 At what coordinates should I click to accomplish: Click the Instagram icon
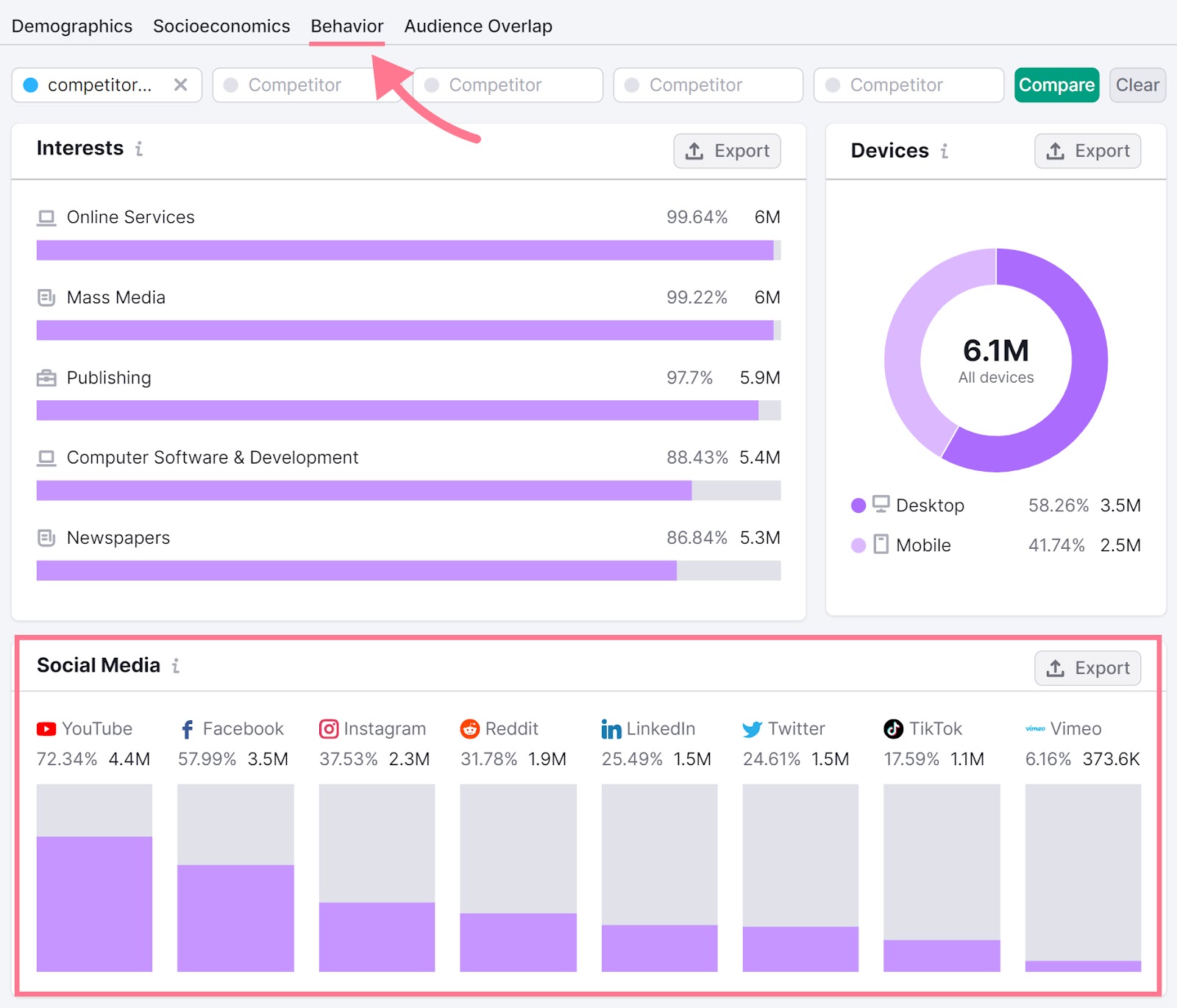pyautogui.click(x=329, y=728)
